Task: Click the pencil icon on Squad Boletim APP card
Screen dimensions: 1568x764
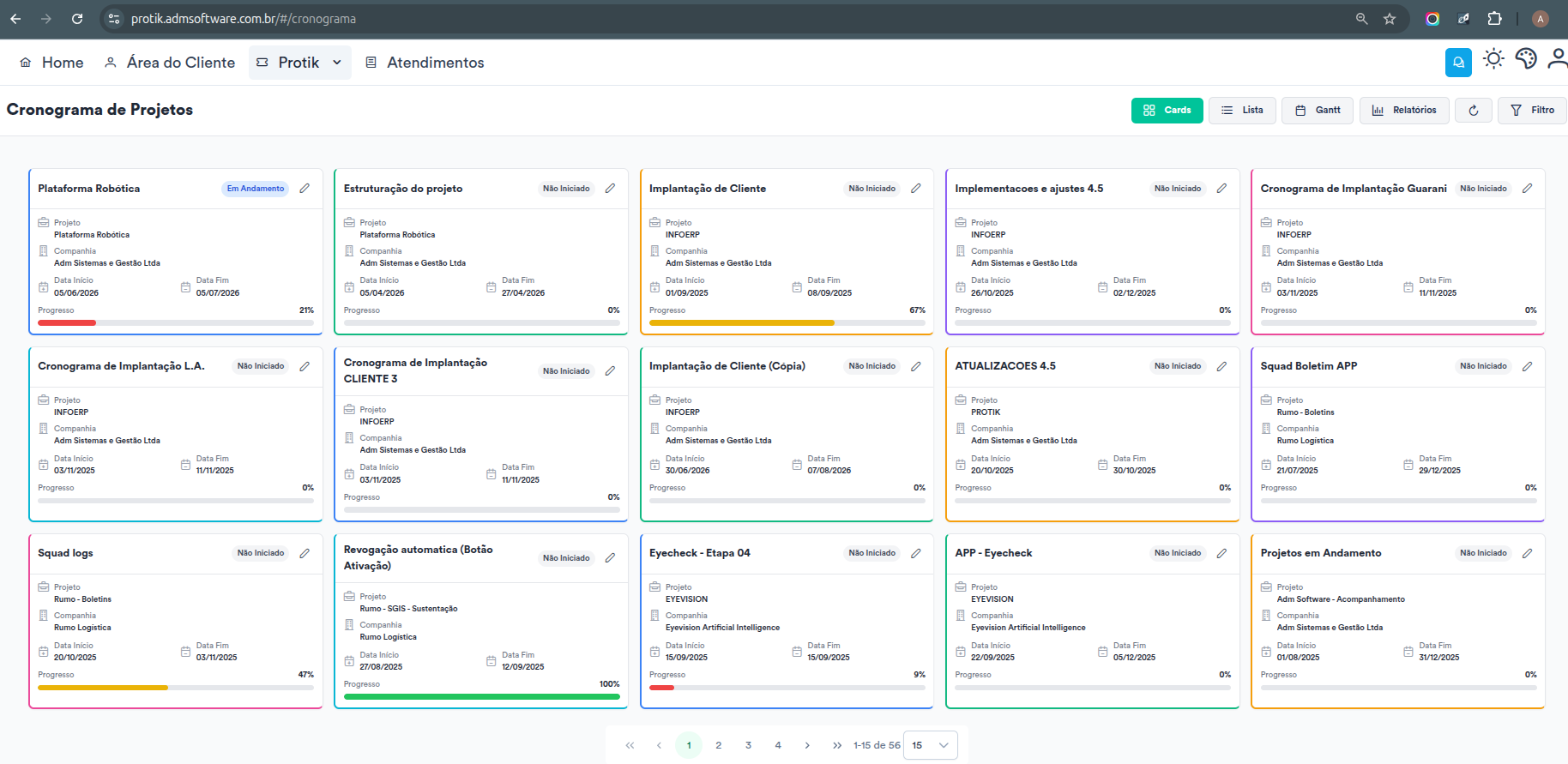Action: point(1527,366)
